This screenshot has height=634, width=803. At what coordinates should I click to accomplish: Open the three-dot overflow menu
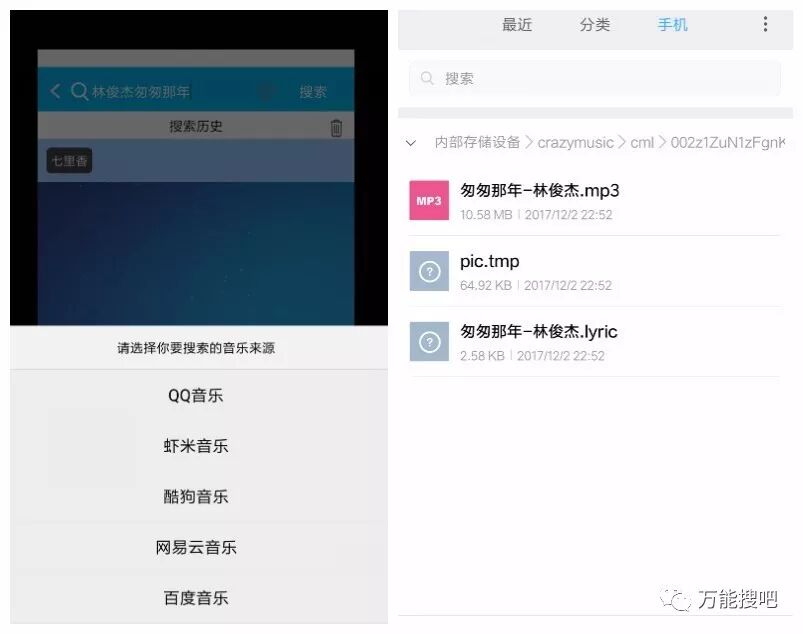765,24
